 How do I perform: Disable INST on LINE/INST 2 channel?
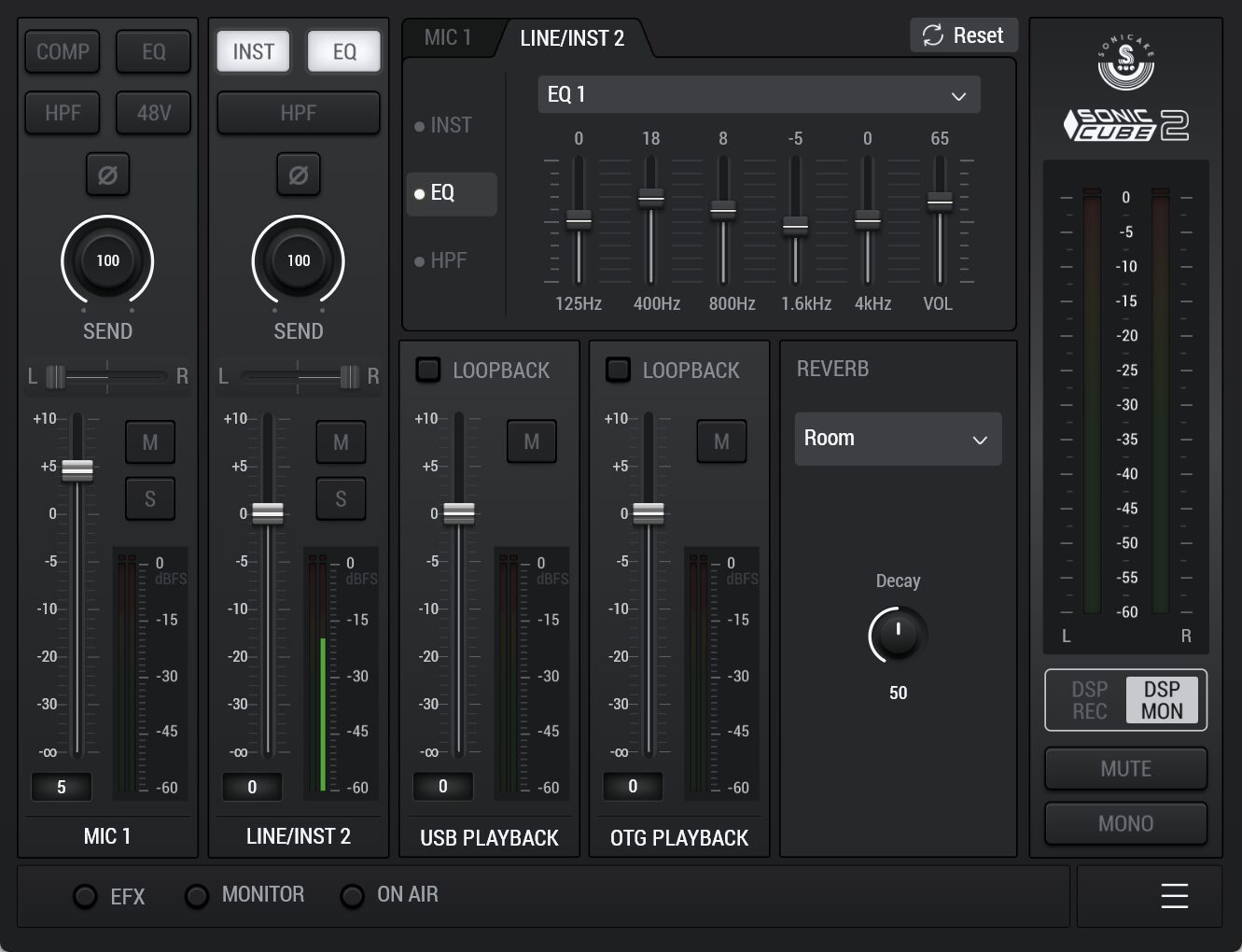(253, 52)
